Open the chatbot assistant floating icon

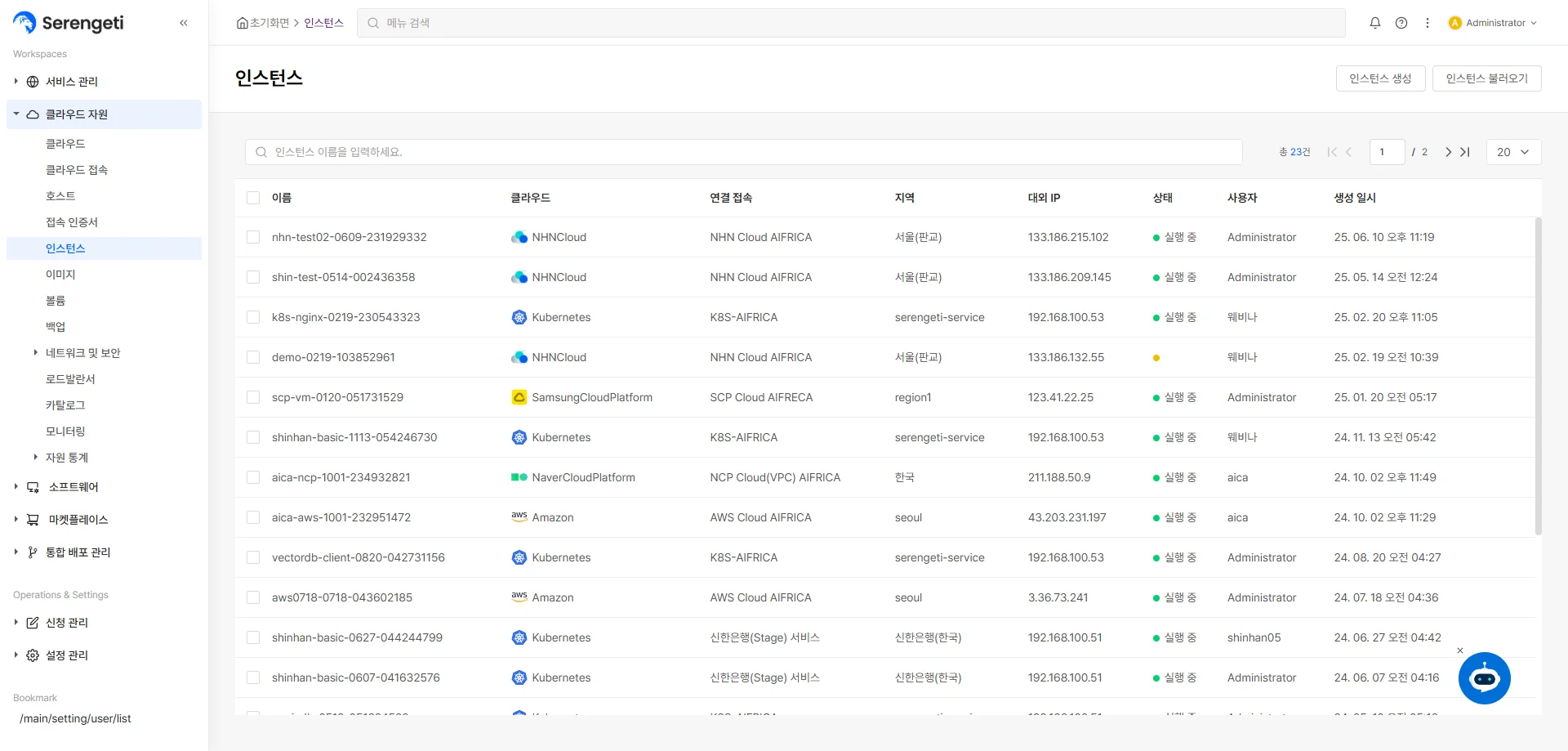pyautogui.click(x=1484, y=678)
